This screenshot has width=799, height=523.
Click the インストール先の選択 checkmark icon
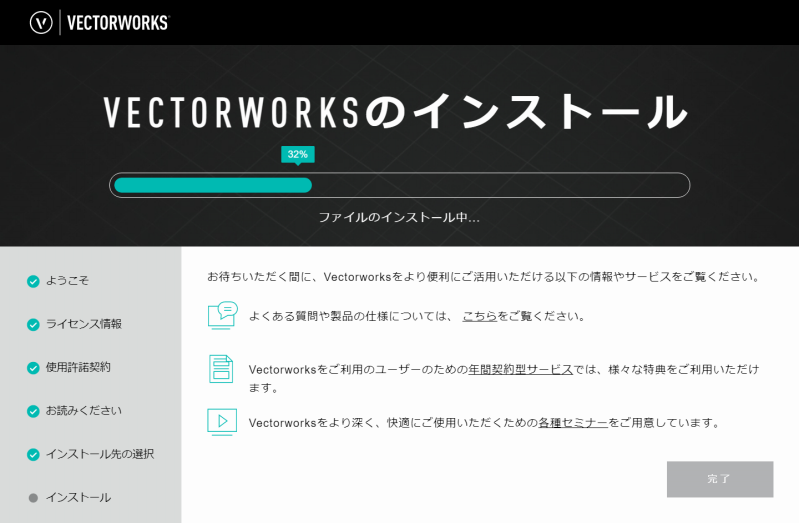(33, 455)
